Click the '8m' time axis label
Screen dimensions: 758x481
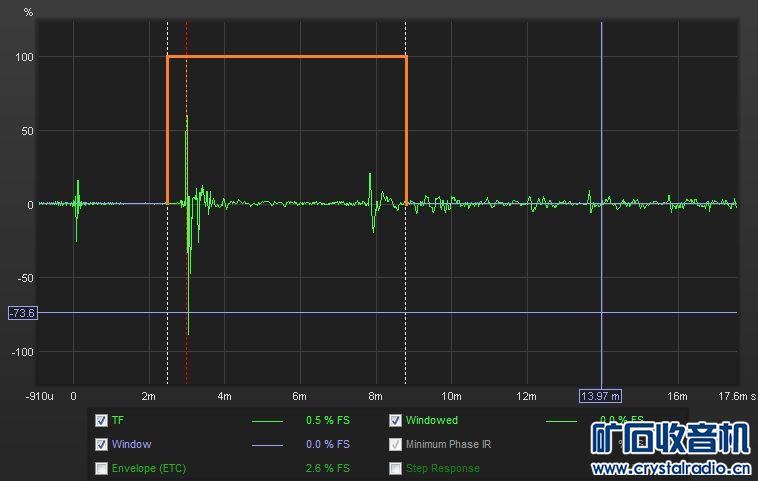pyautogui.click(x=375, y=396)
